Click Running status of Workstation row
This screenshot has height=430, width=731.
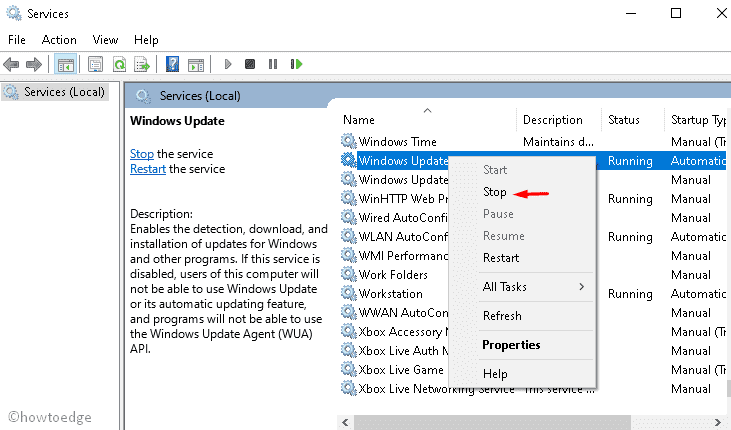(x=630, y=294)
